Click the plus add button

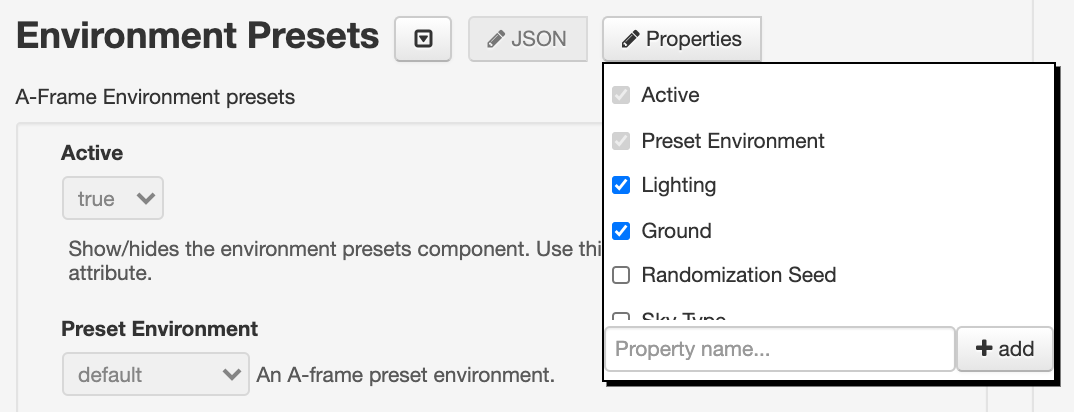point(1004,349)
